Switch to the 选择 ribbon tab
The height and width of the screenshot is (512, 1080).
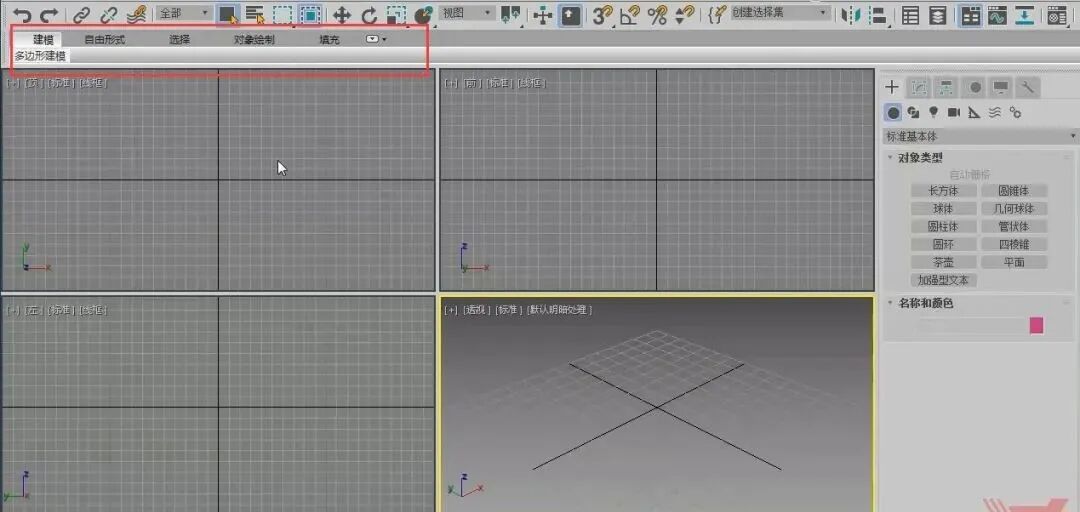point(179,40)
